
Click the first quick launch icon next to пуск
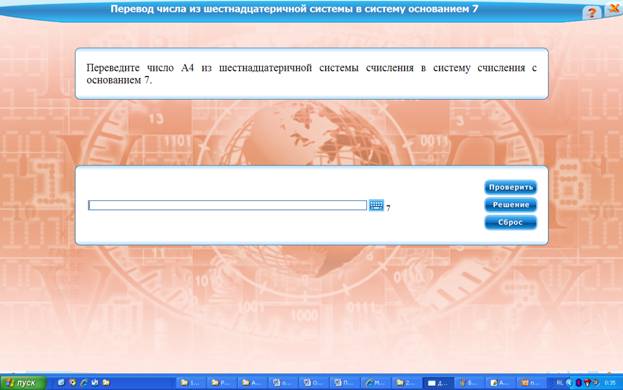(61, 382)
